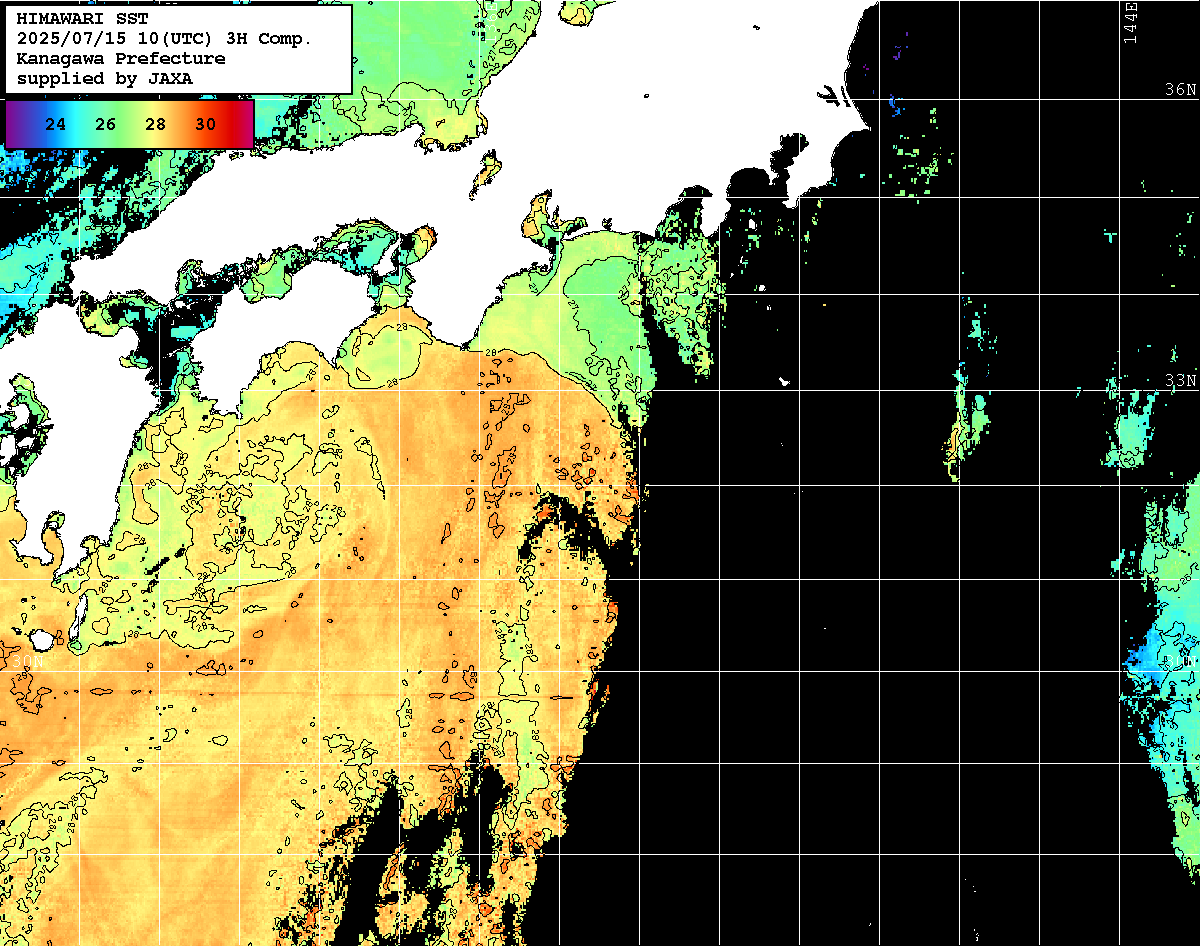This screenshot has width=1200, height=946.
Task: Click the 24 value on temperature legend
Action: click(56, 124)
